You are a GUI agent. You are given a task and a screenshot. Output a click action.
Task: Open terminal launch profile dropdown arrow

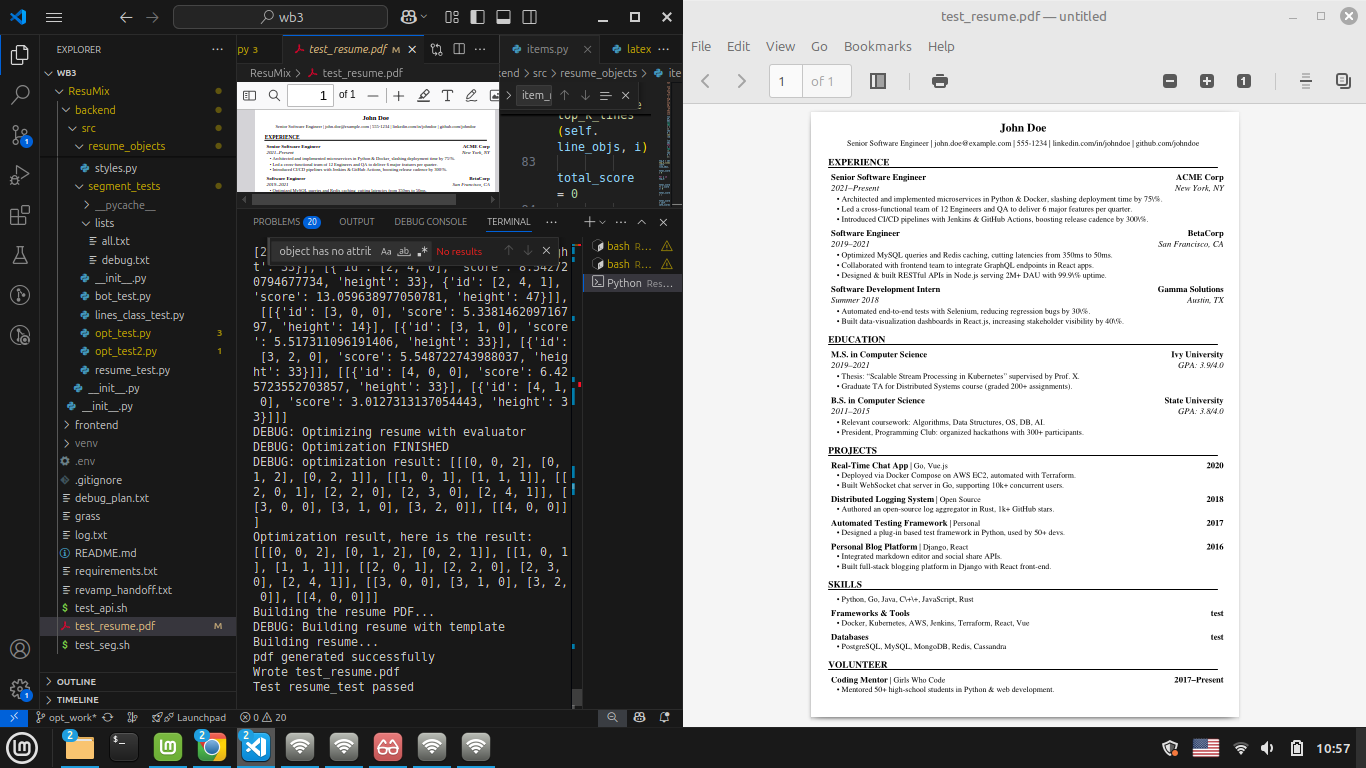click(x=604, y=222)
